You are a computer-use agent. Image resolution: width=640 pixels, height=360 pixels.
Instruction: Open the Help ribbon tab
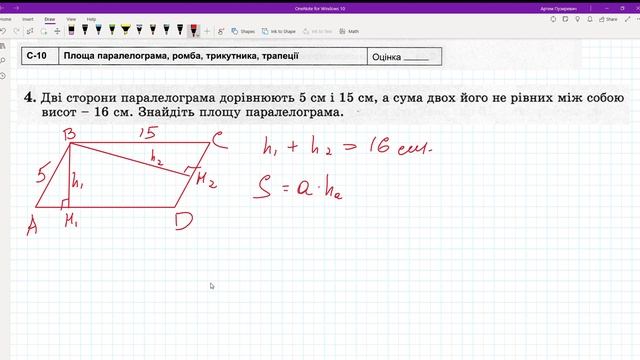point(91,19)
